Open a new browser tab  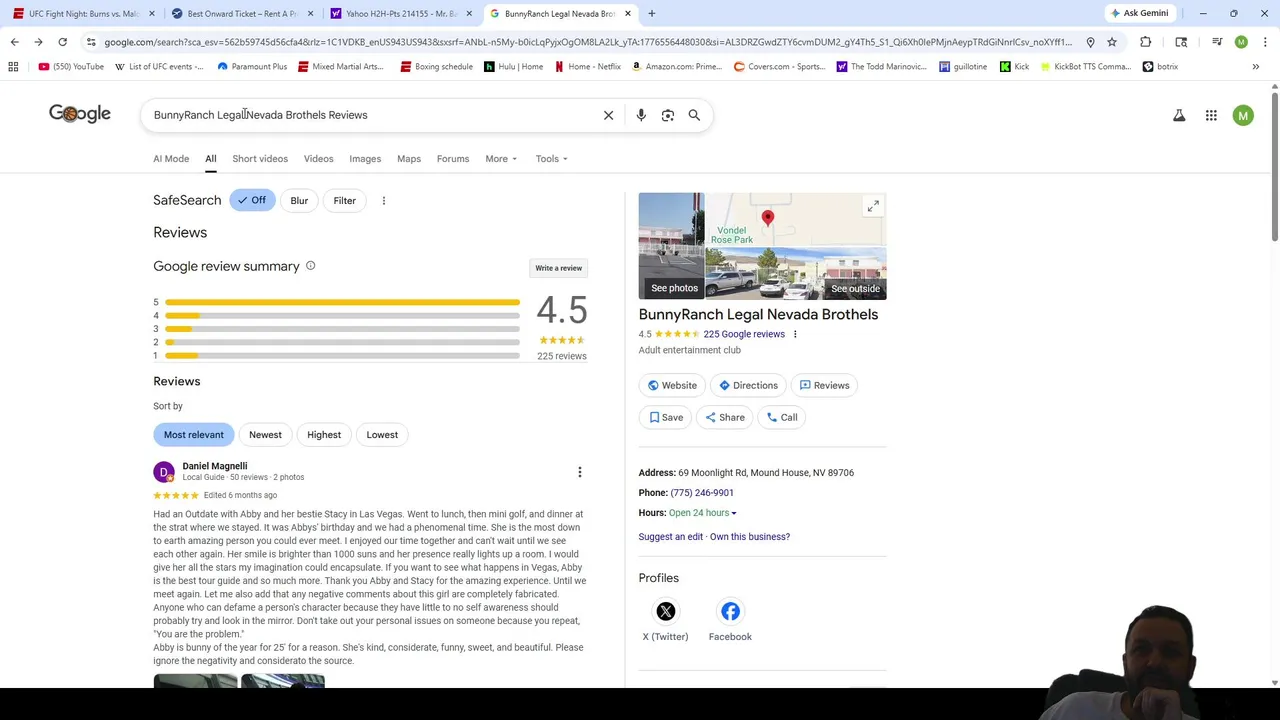[x=651, y=13]
